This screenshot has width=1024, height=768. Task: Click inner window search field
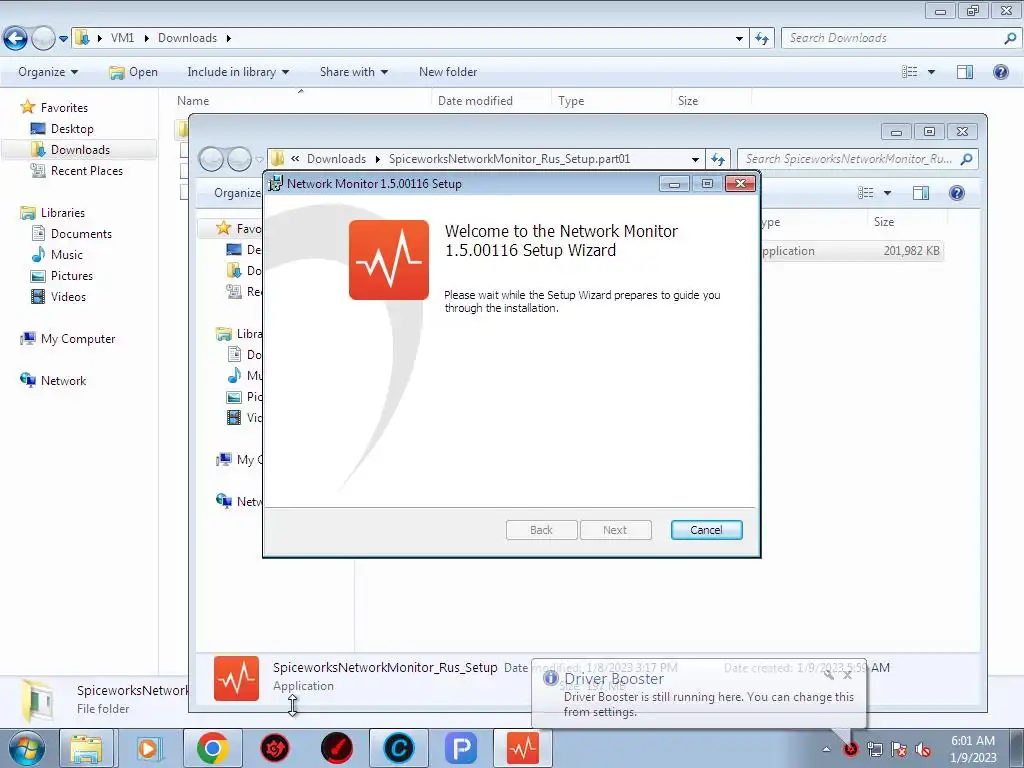[857, 159]
